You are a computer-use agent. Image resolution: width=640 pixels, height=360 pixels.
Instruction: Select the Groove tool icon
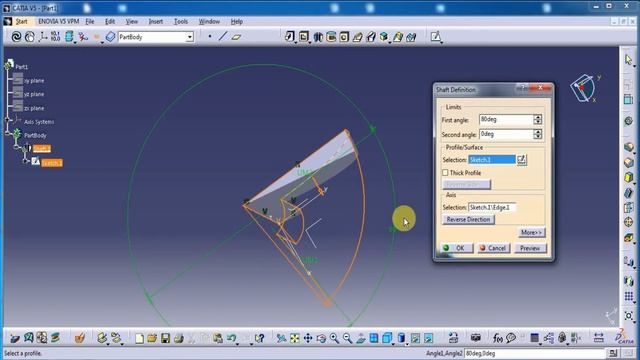coord(331,37)
